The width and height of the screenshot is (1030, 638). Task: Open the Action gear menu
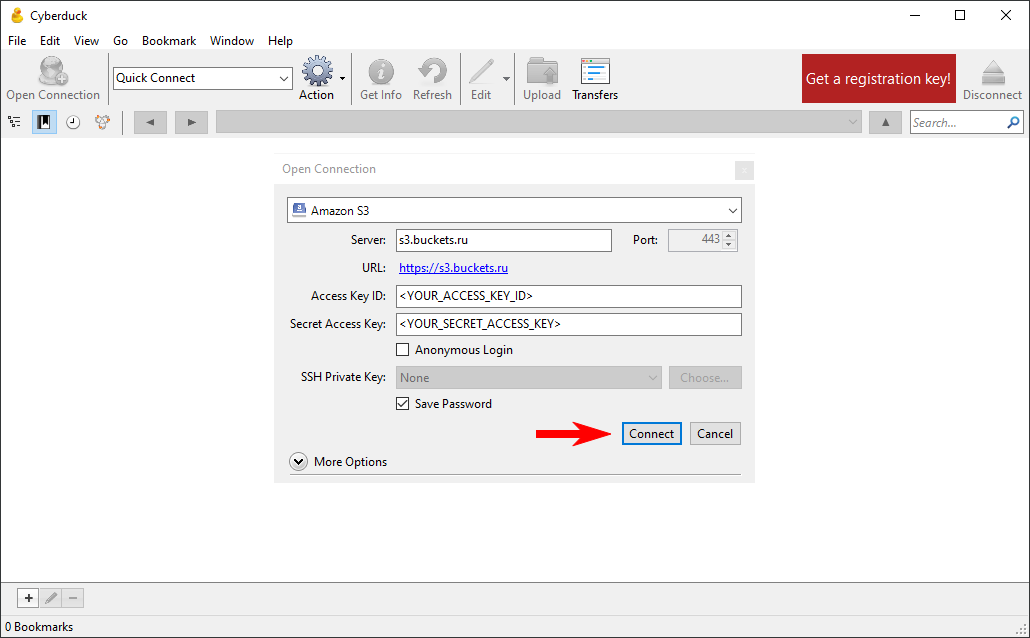(x=317, y=72)
